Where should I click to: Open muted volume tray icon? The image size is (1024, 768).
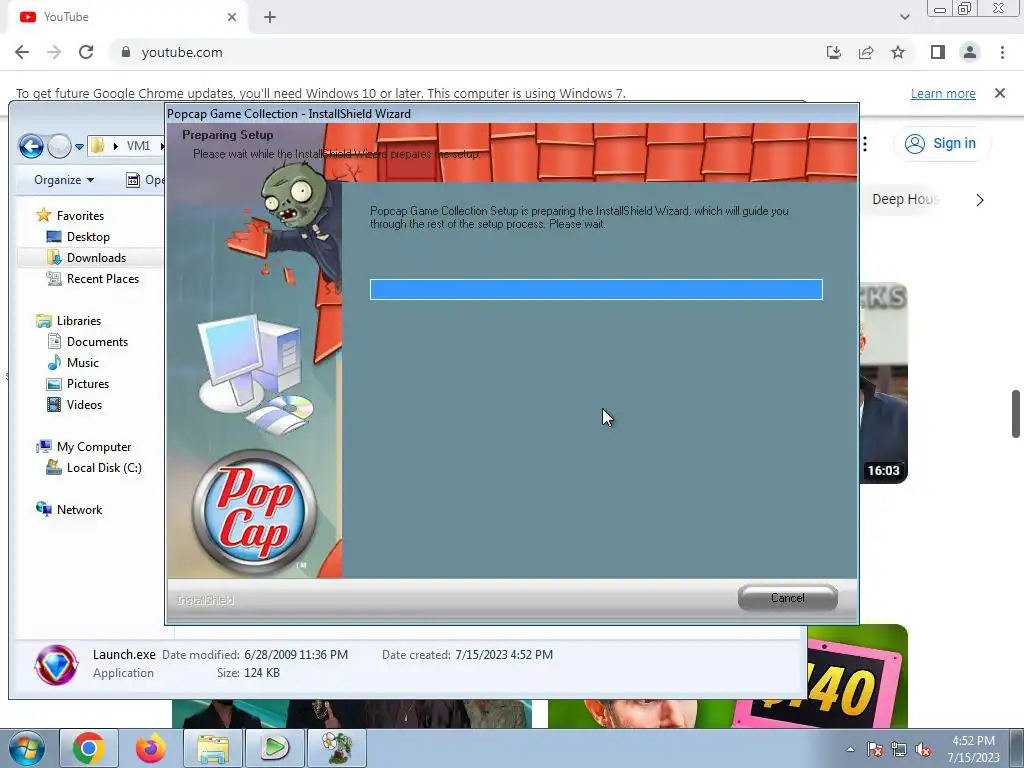(923, 749)
